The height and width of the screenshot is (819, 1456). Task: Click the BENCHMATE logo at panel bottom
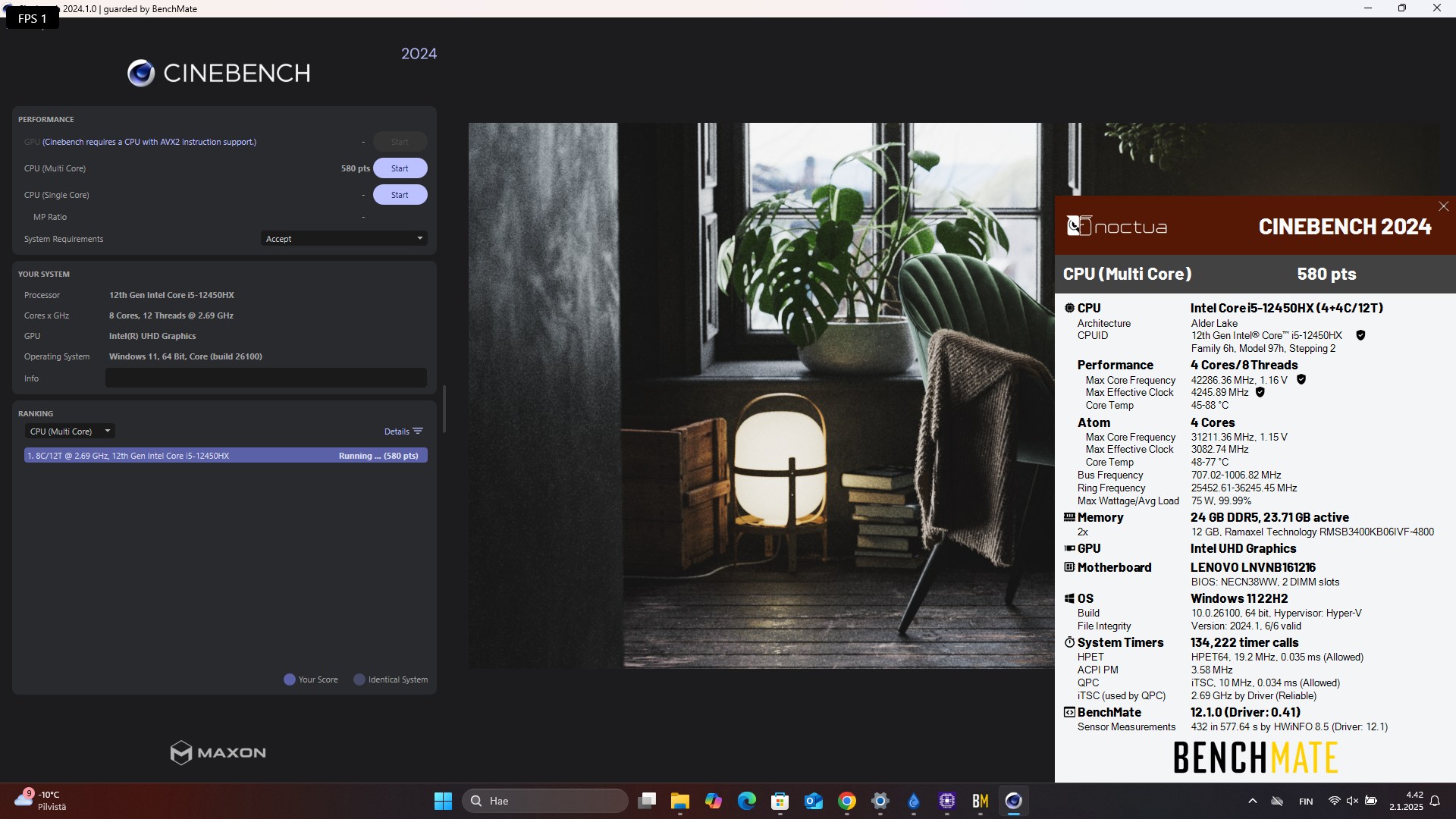[1255, 757]
